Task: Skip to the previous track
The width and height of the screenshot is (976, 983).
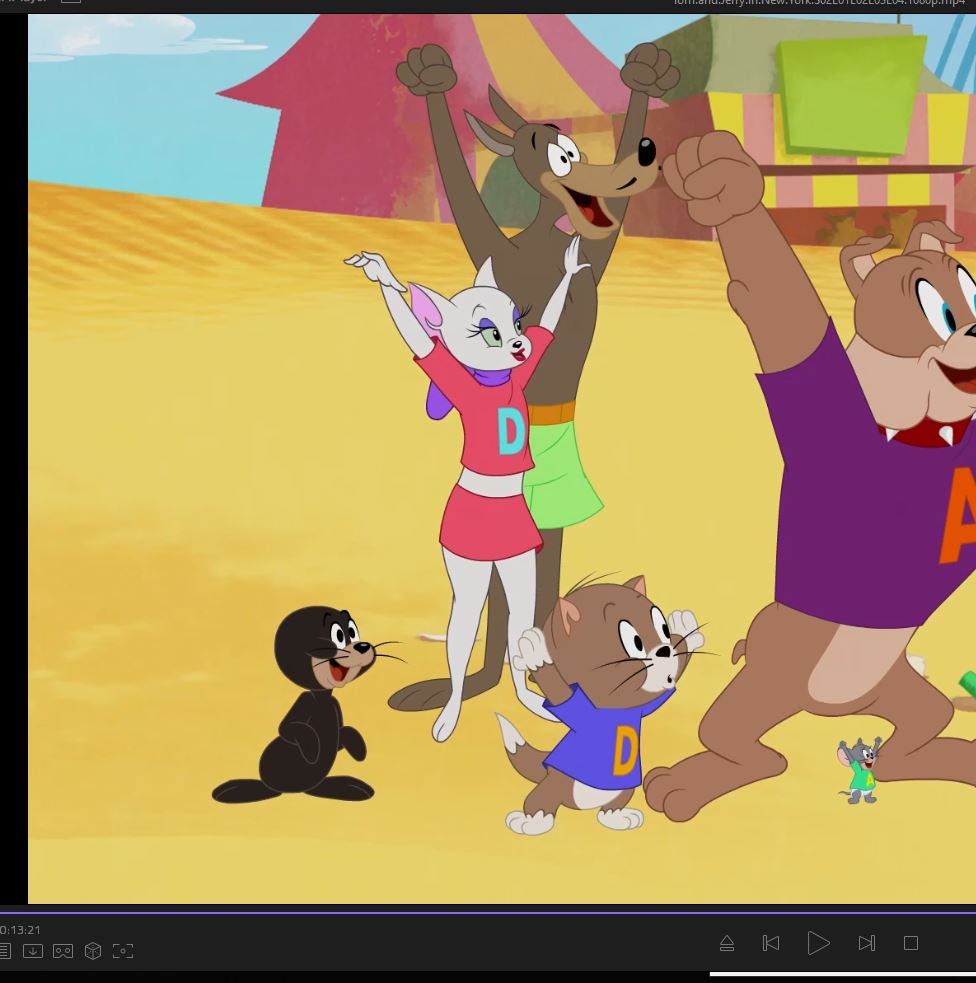Action: [771, 943]
